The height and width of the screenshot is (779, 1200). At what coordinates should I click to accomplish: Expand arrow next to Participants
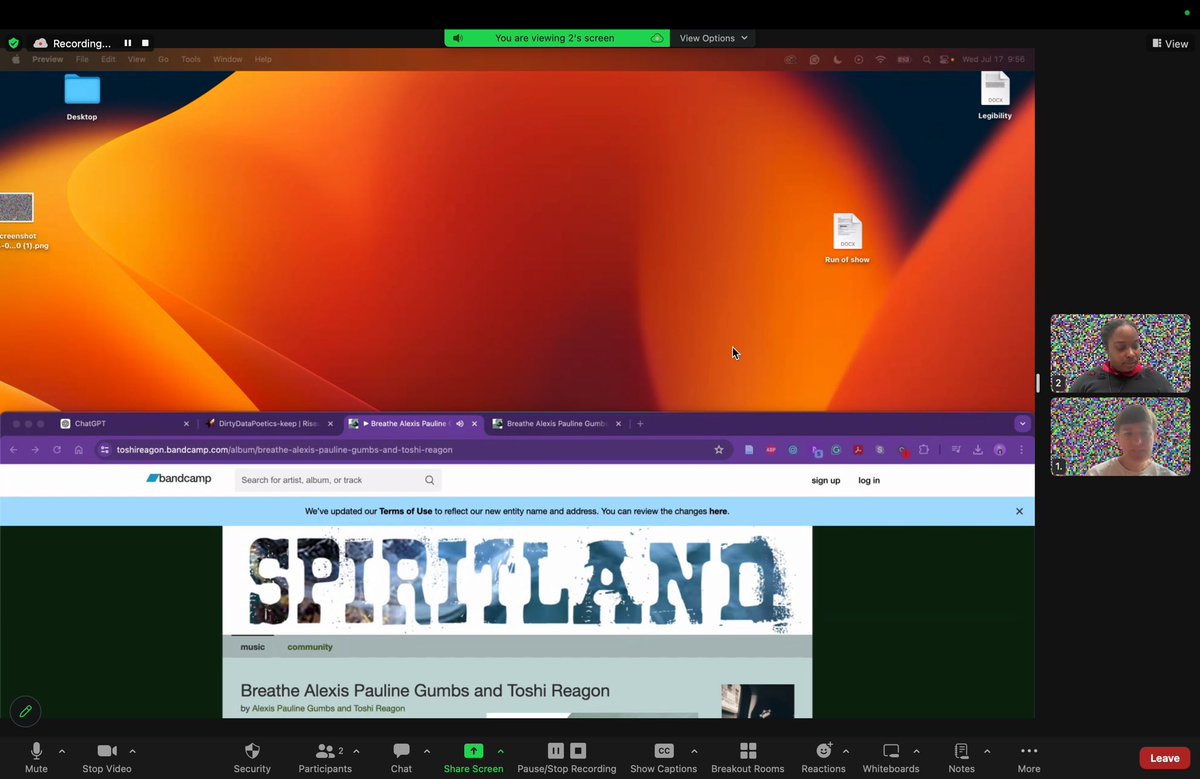click(x=356, y=751)
